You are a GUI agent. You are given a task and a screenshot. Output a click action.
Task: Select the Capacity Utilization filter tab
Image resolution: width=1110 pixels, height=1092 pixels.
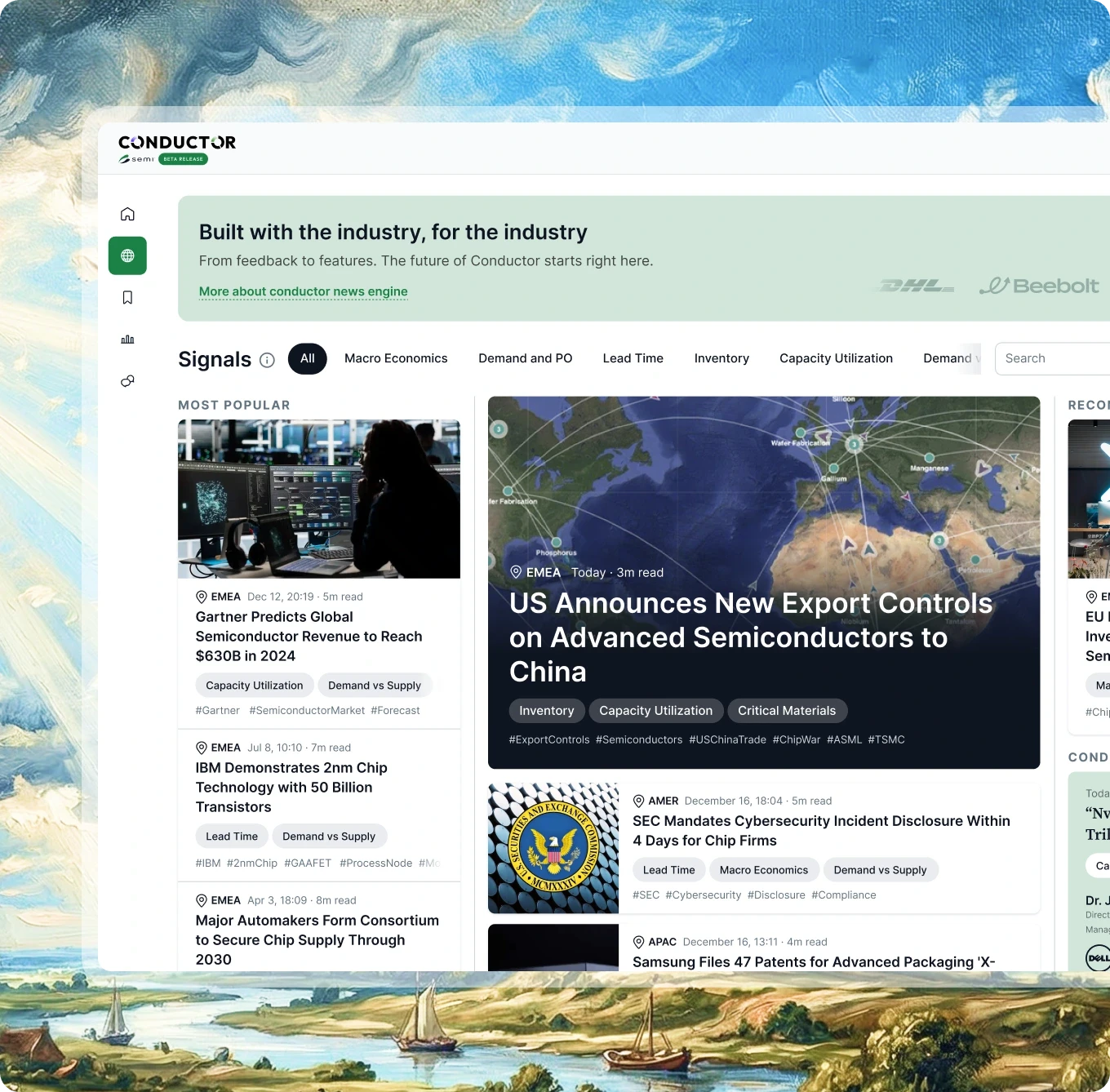836,358
